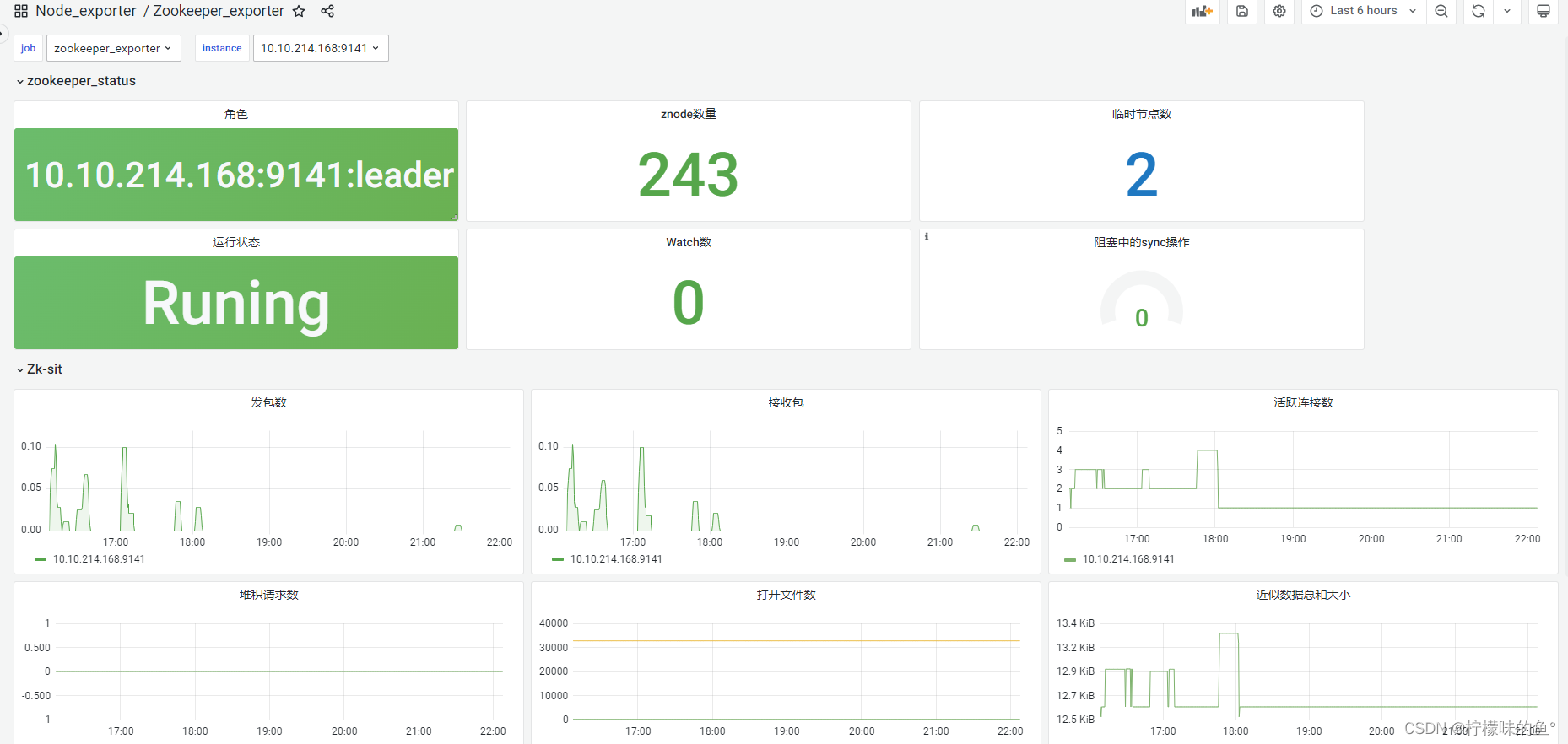The image size is (1568, 744).
Task: Toggle 活跃连接数 legend series 10.10.214.168:9141
Action: [x=1128, y=559]
